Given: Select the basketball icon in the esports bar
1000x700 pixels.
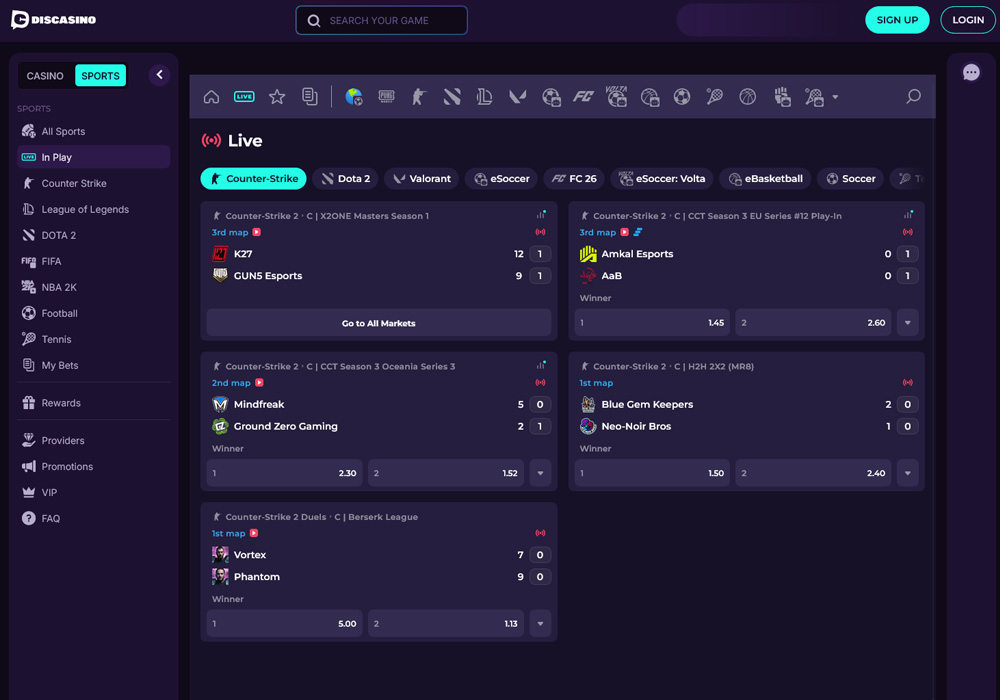Looking at the screenshot, I should point(746,96).
